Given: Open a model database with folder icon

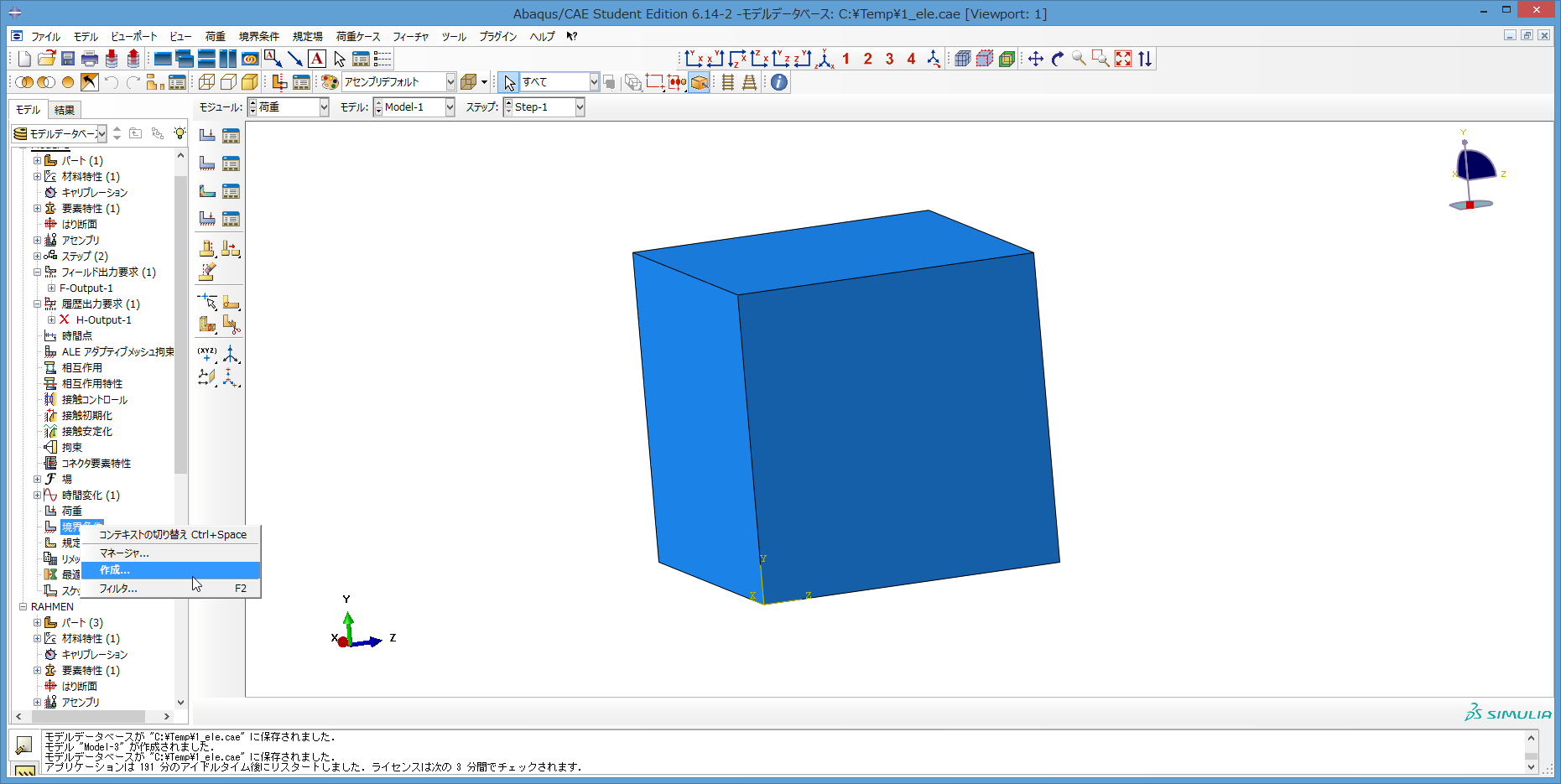Looking at the screenshot, I should (46, 59).
